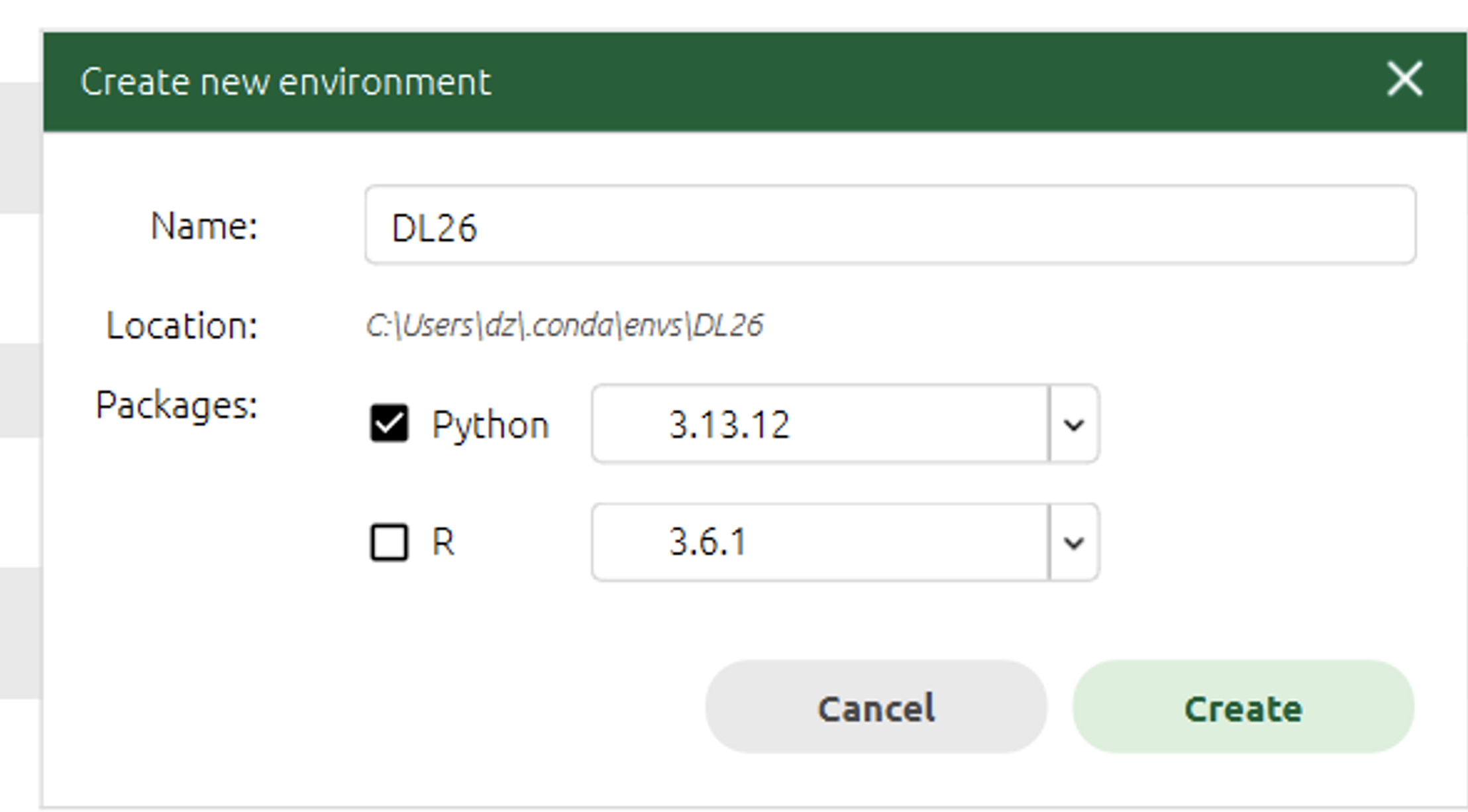Close the Create new environment dialog
Screen dimensions: 1468x812
coord(1404,79)
